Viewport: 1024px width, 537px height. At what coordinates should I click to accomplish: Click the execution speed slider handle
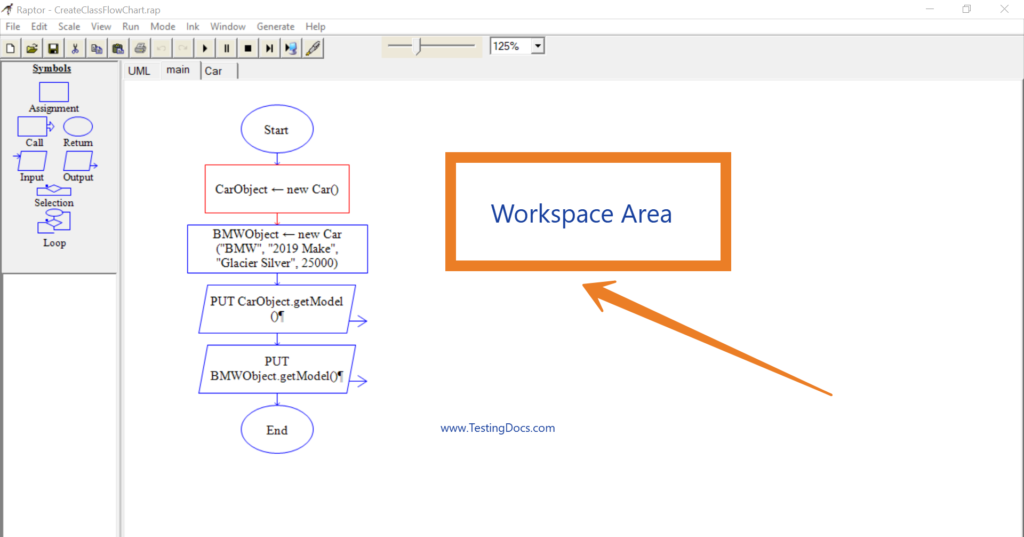point(419,45)
